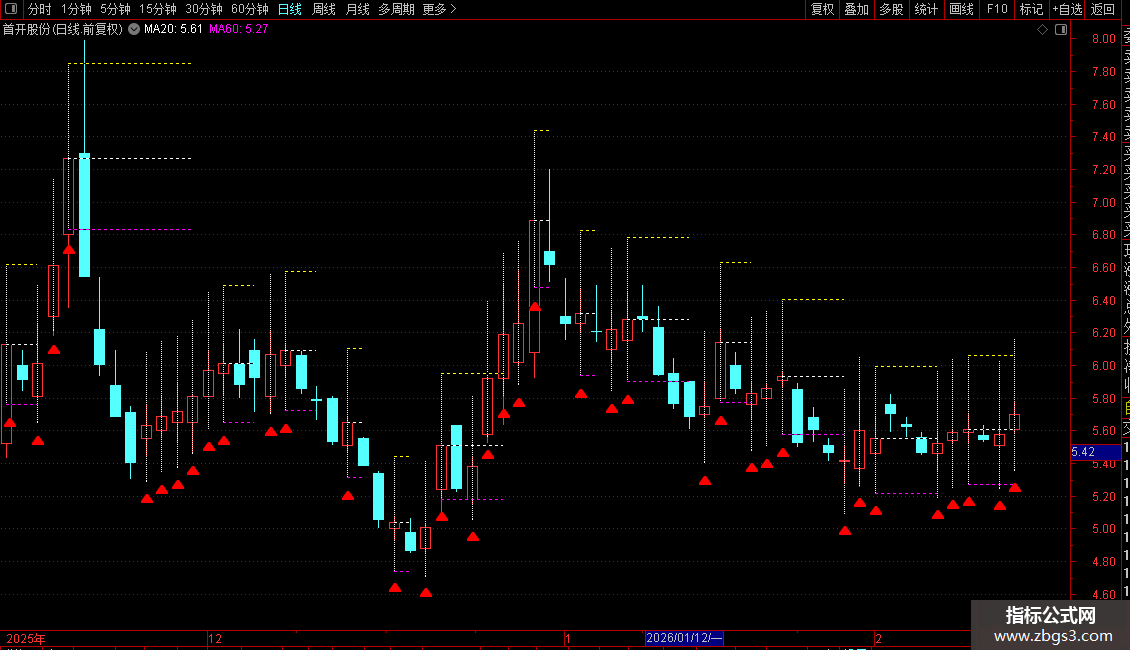The height and width of the screenshot is (650, 1130).
Task: Click the MA20: 5.61 indicator label
Action: click(x=173, y=29)
